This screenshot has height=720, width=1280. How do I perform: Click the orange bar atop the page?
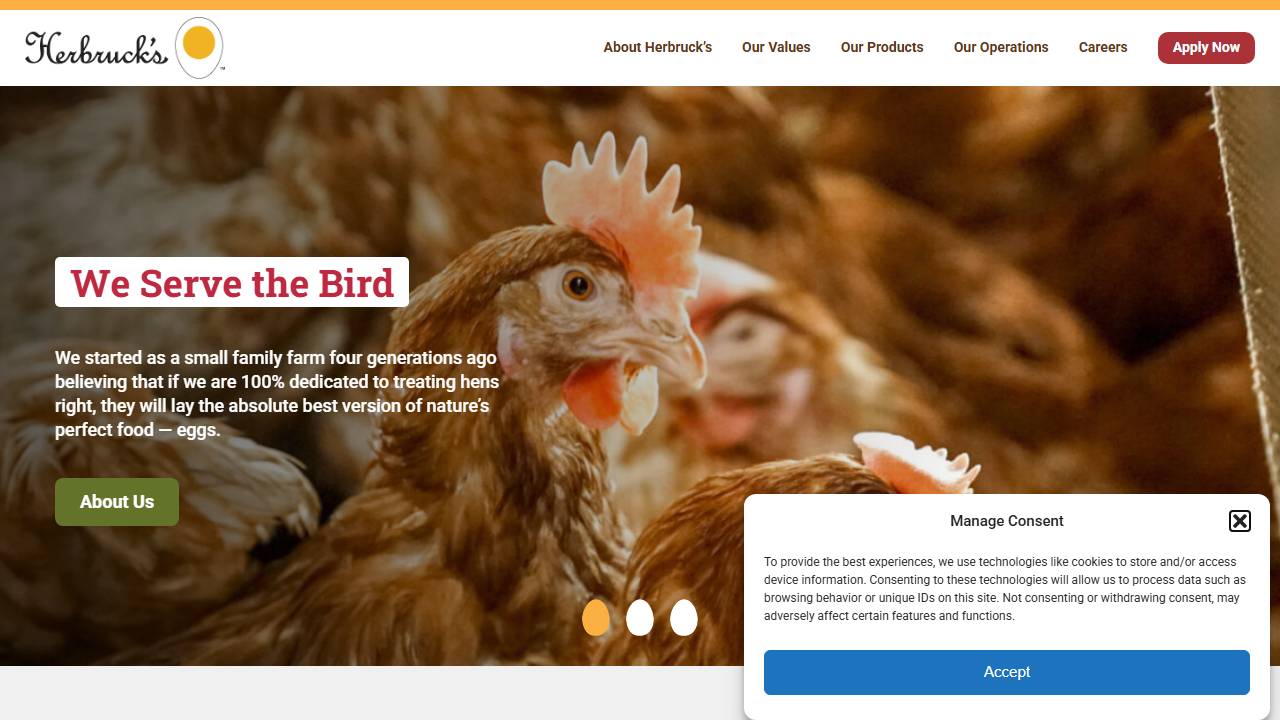(x=640, y=5)
